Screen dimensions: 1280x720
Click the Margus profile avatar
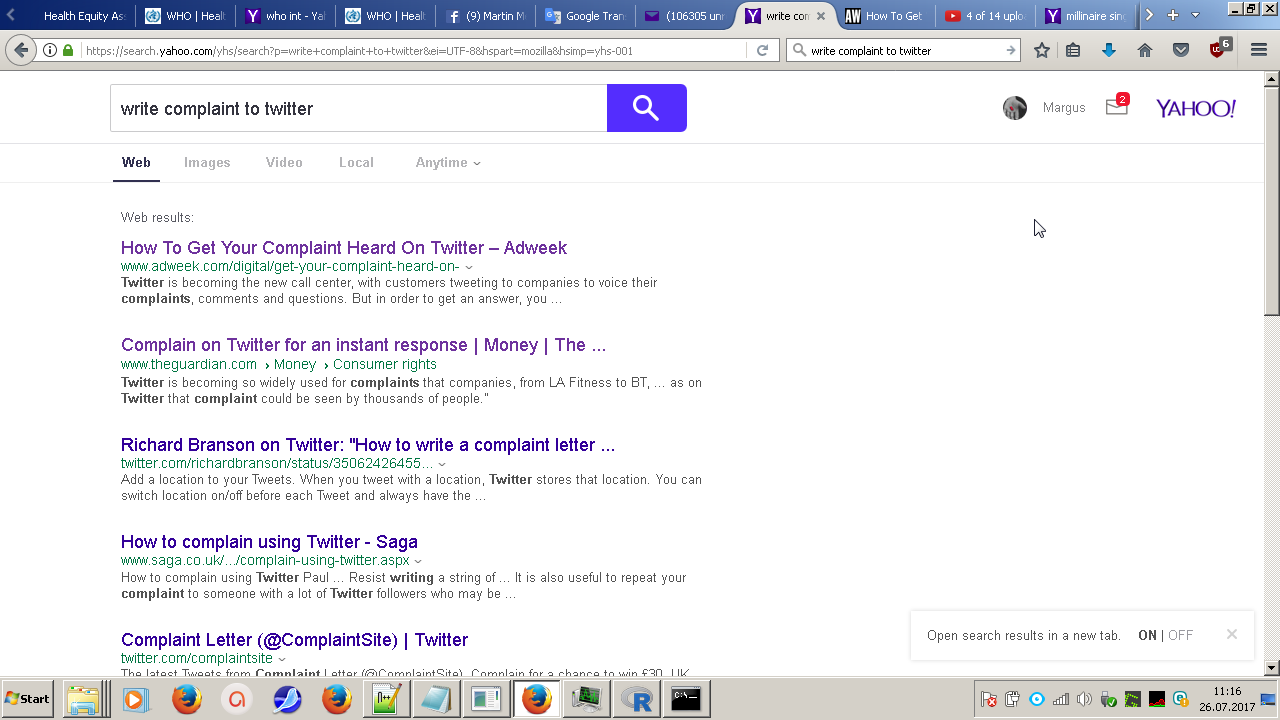(1015, 108)
